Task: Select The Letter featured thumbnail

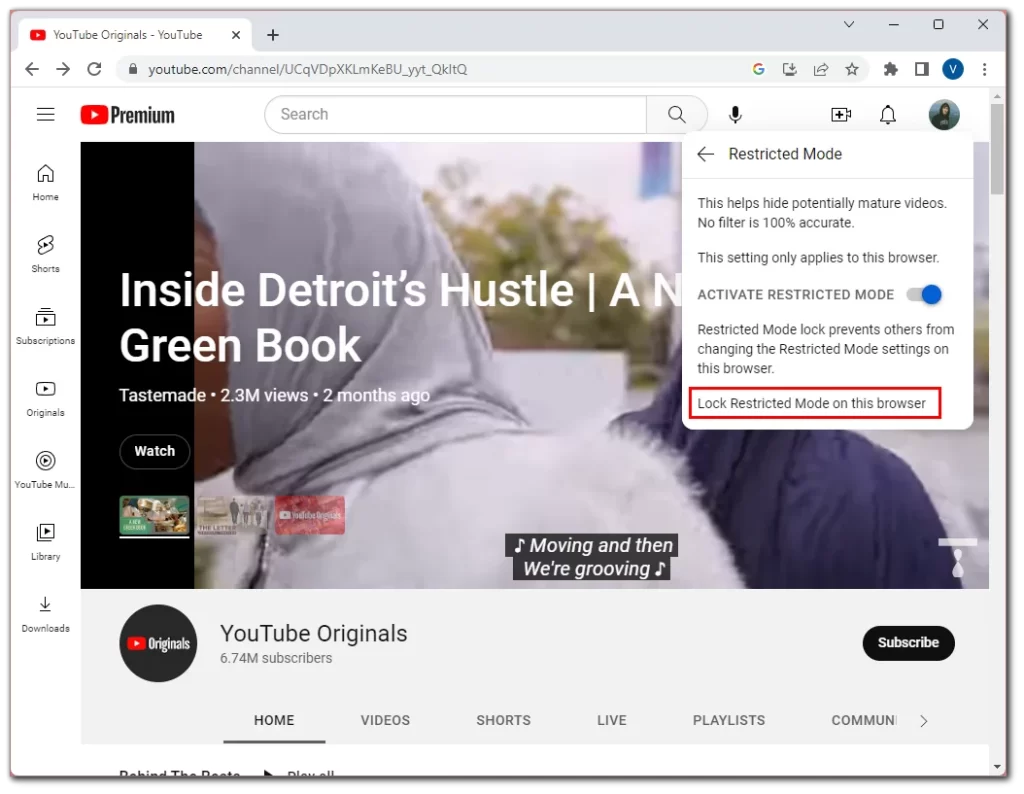Action: click(x=232, y=515)
